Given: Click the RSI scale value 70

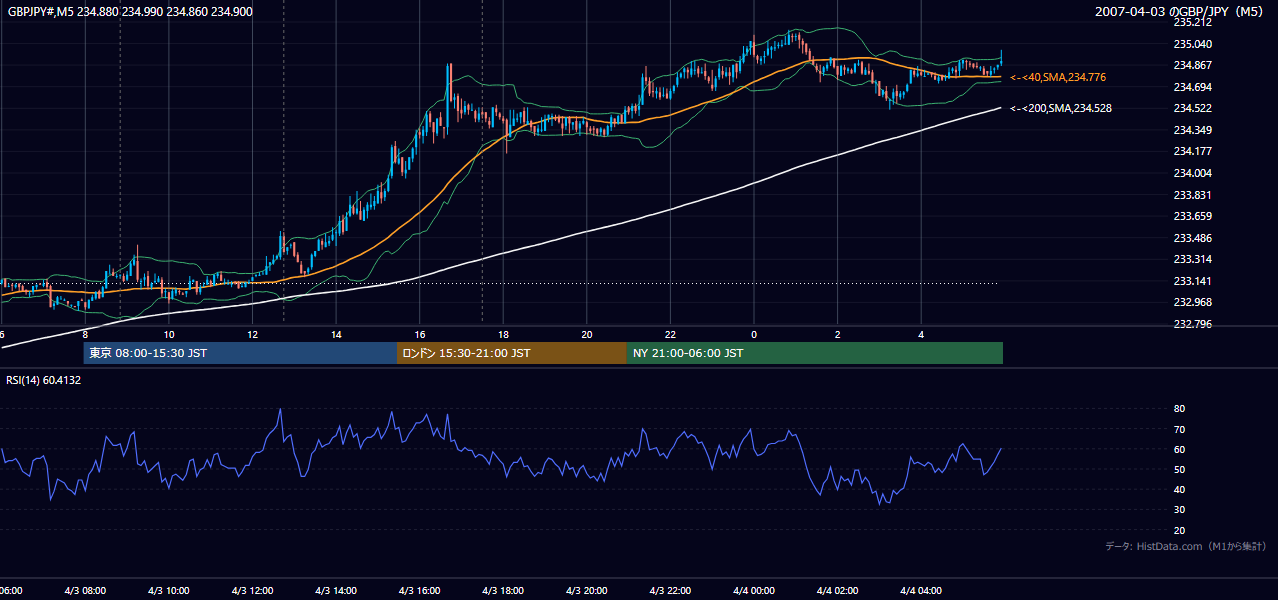Looking at the screenshot, I should click(x=1179, y=429).
